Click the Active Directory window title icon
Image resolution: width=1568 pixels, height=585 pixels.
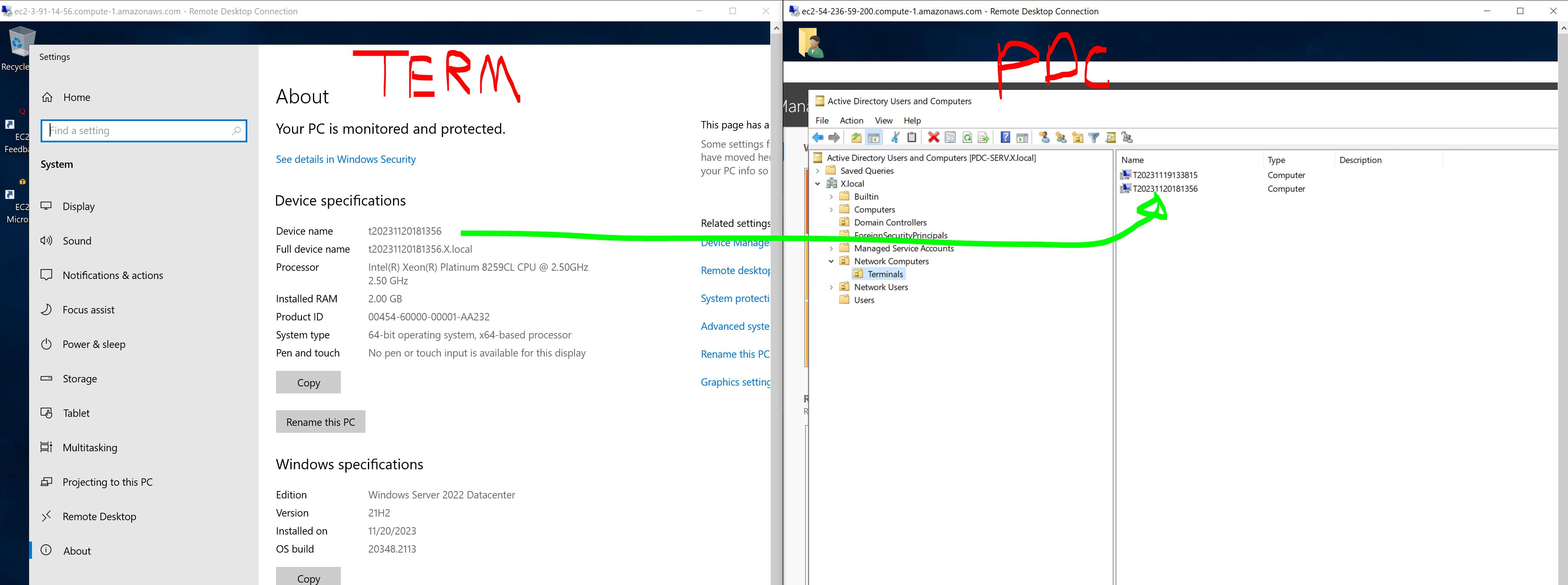click(x=819, y=101)
